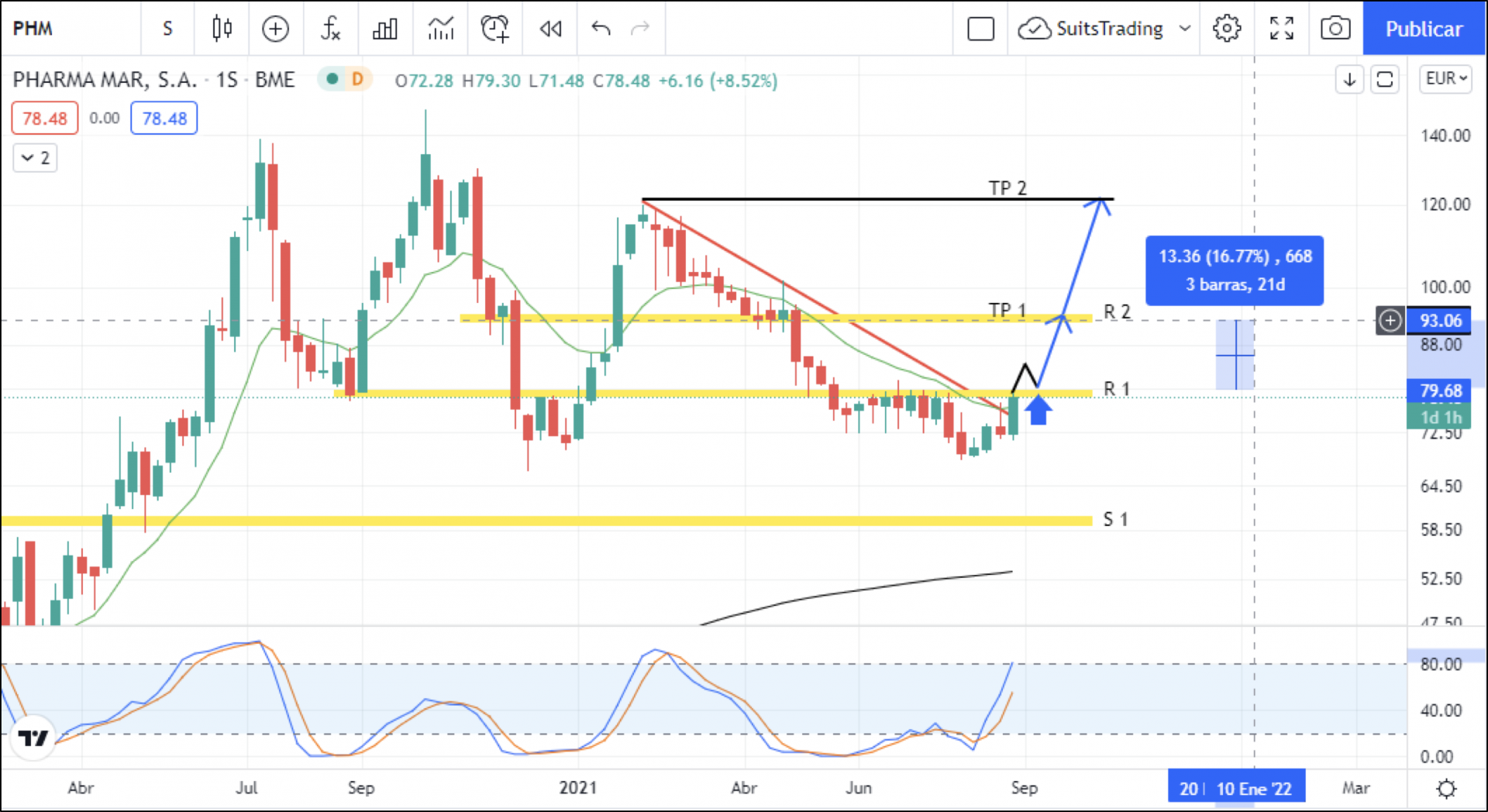Expand the collapsed indicators legend showing 2

click(x=35, y=158)
